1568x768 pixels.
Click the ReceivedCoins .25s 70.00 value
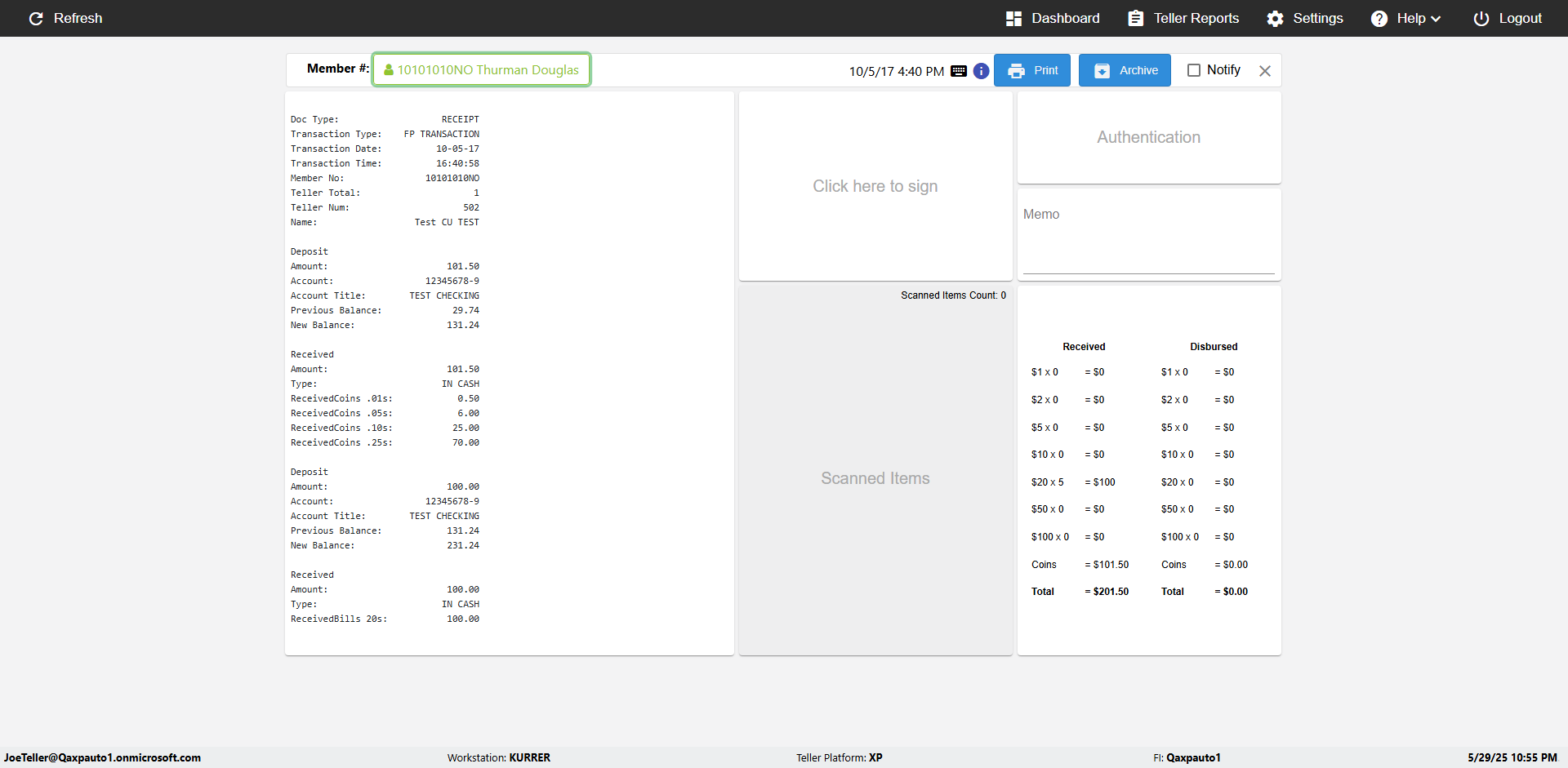pyautogui.click(x=465, y=442)
